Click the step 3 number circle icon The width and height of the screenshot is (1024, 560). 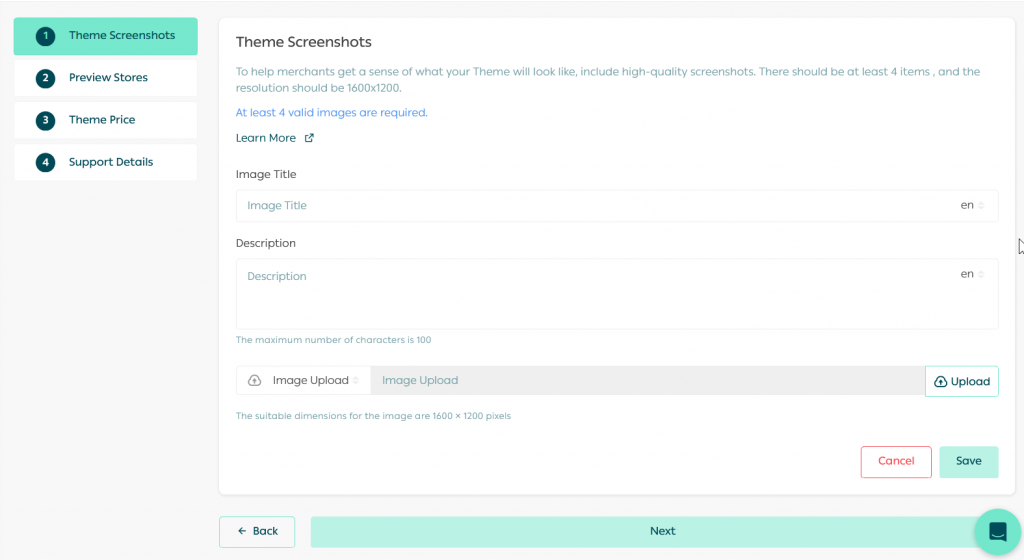pyautogui.click(x=45, y=120)
